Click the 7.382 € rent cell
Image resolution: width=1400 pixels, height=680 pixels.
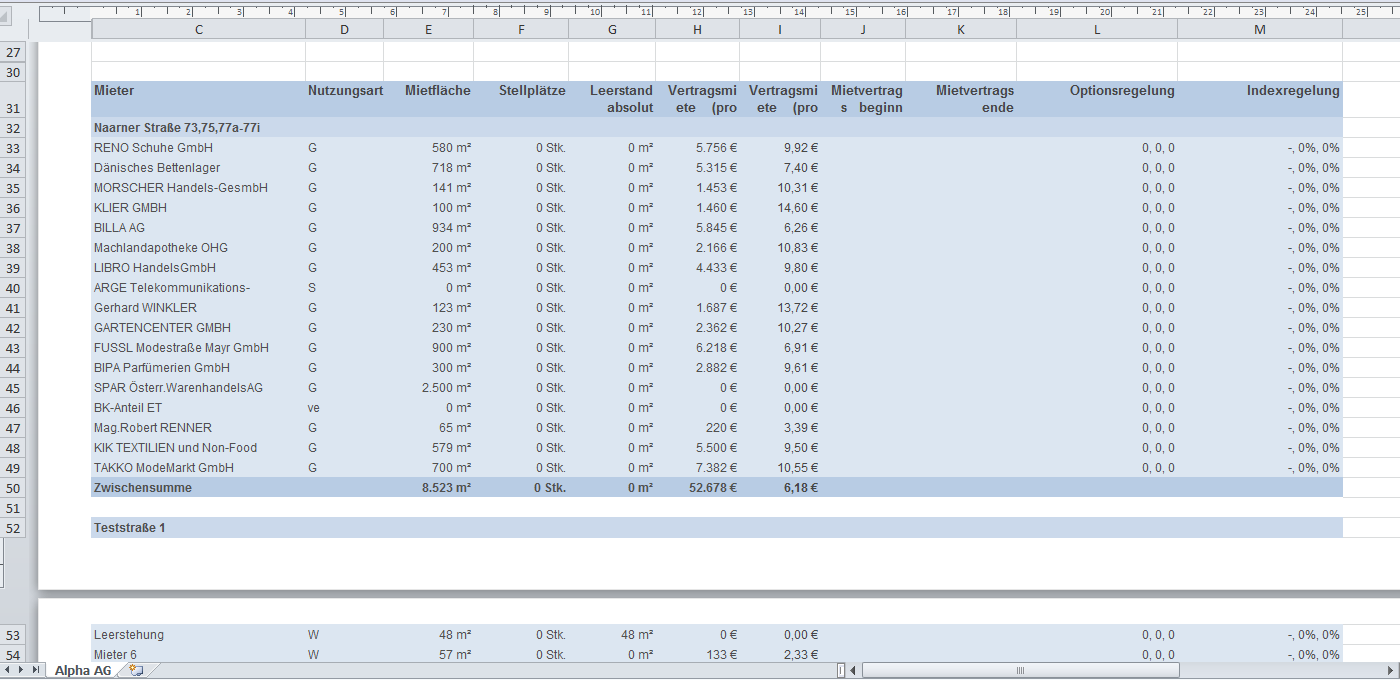(x=698, y=468)
